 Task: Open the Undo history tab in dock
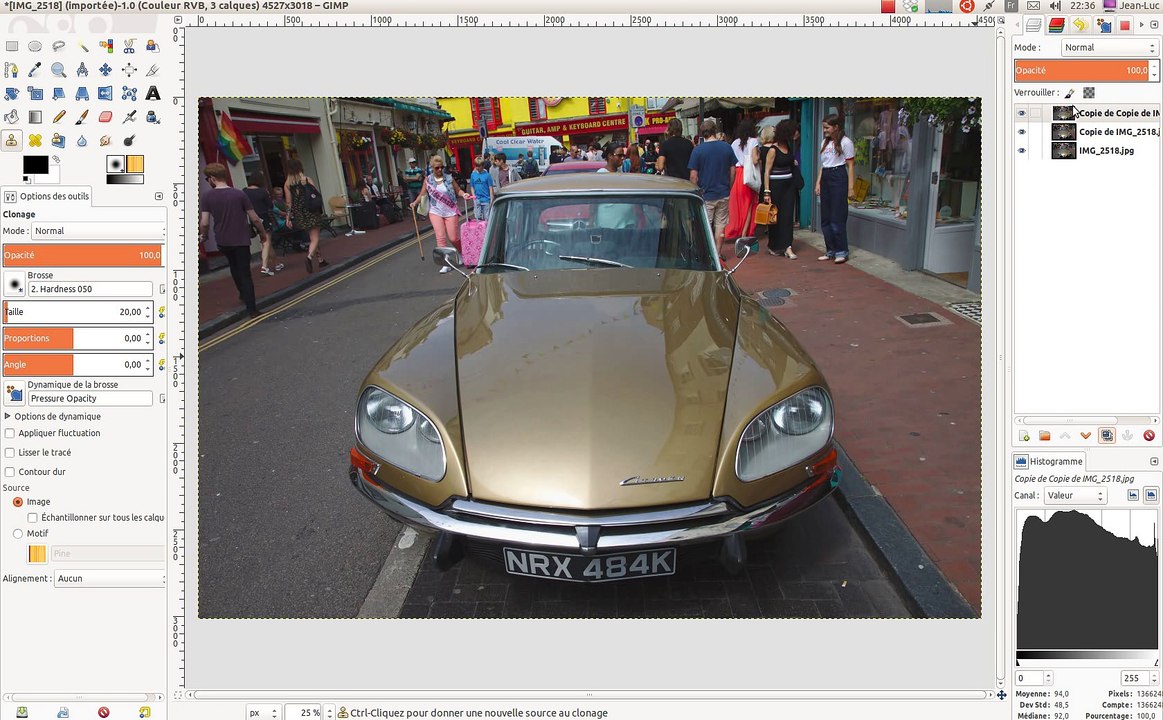(1080, 26)
